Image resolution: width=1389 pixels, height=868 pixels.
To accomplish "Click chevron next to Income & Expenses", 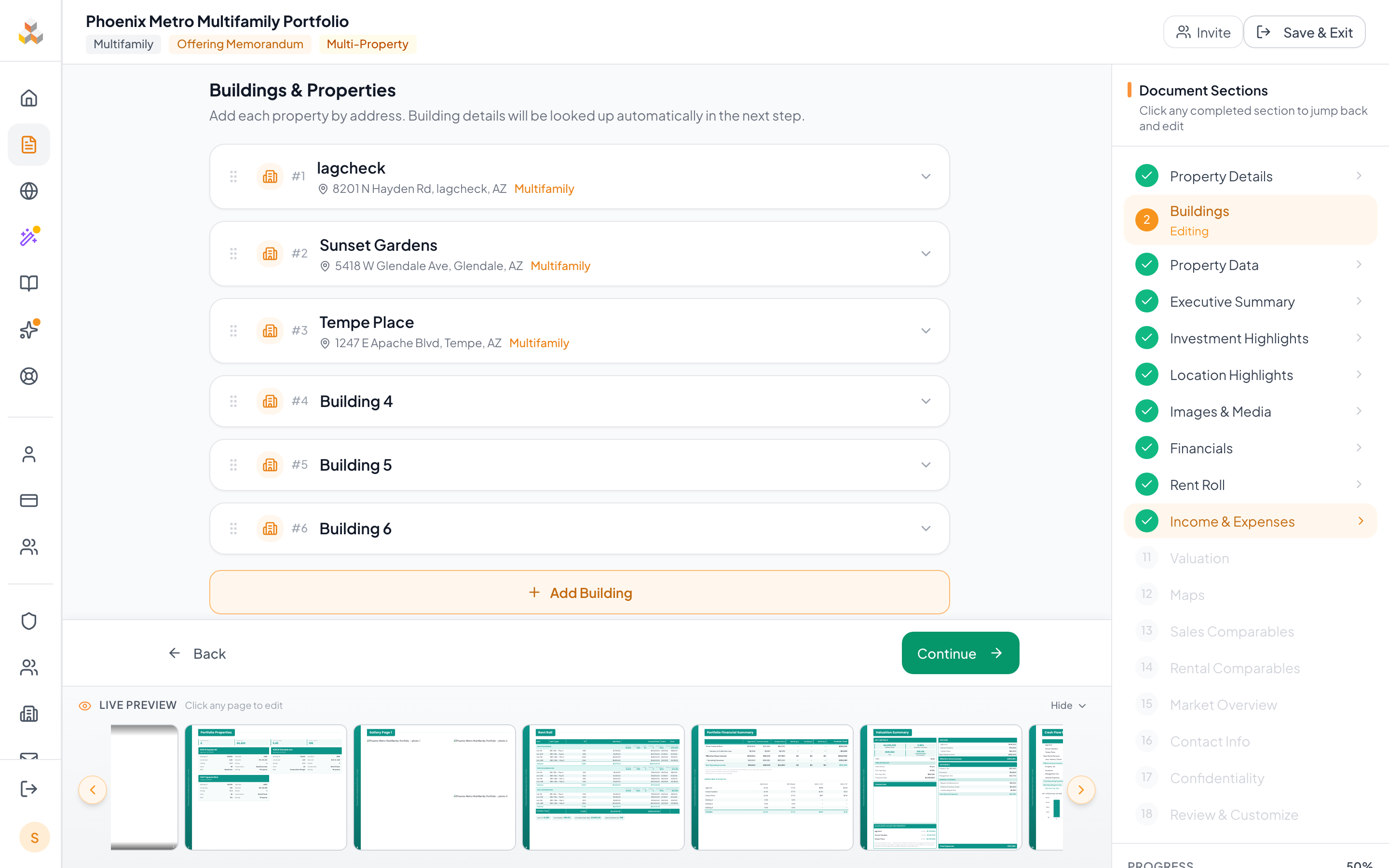I will [x=1361, y=521].
